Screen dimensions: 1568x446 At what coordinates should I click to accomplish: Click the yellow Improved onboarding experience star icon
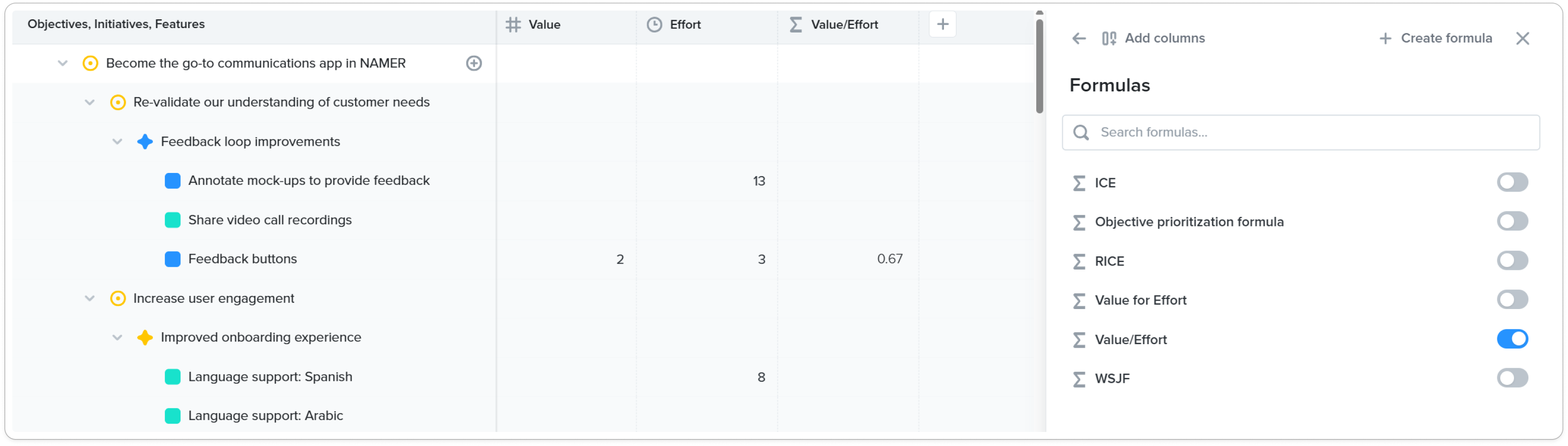pos(145,337)
